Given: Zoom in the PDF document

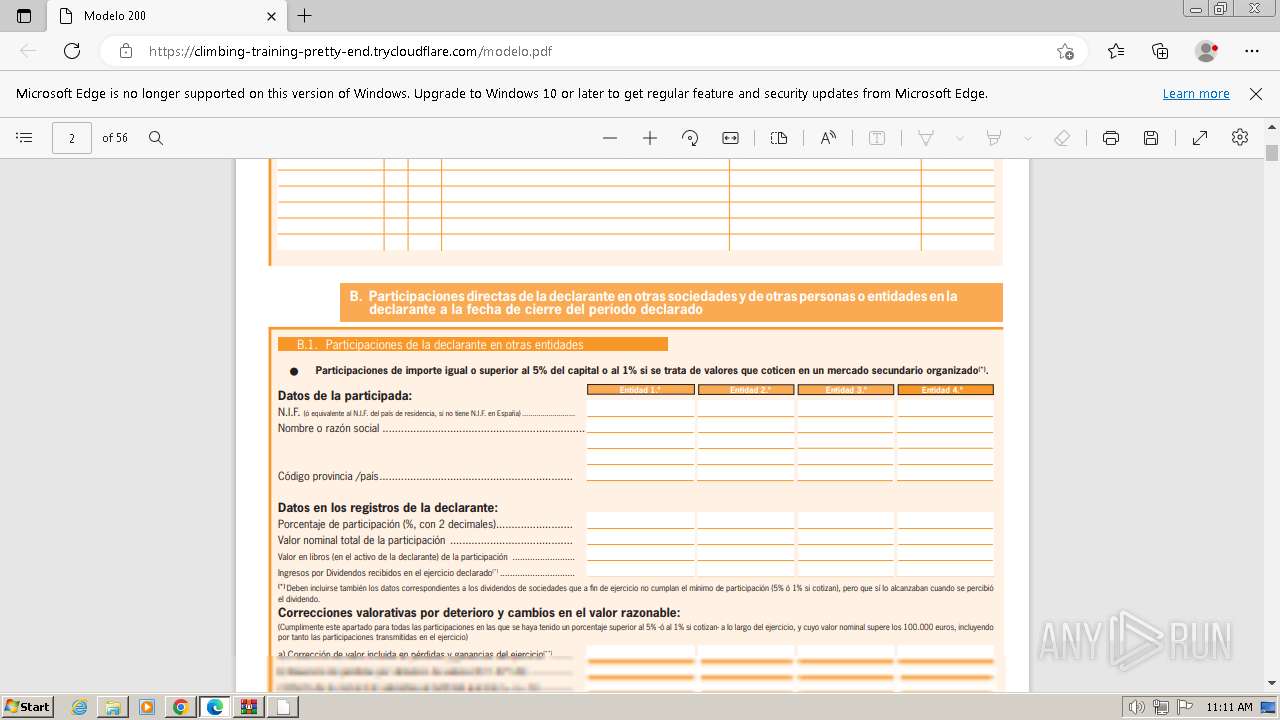Looking at the screenshot, I should pyautogui.click(x=650, y=138).
